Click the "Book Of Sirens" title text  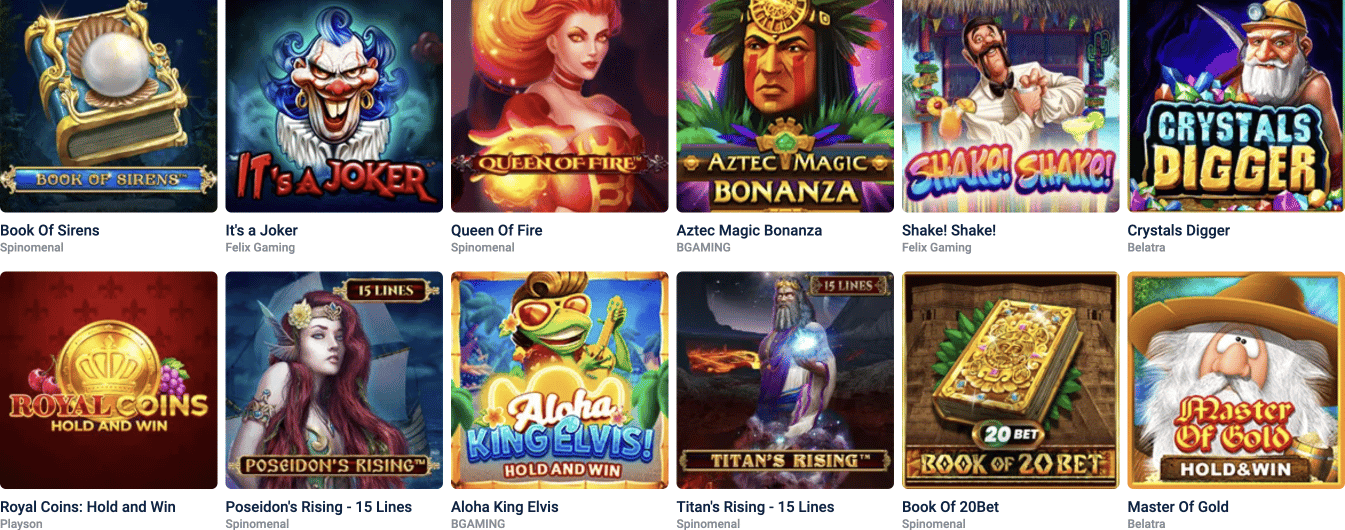tap(50, 230)
